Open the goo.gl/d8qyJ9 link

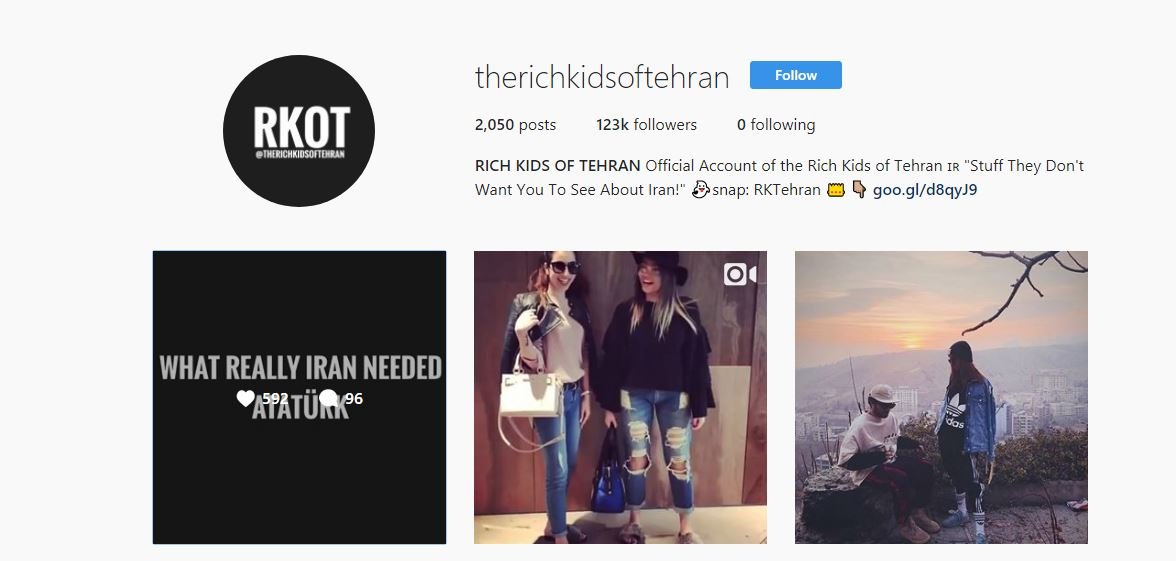pyautogui.click(x=925, y=190)
